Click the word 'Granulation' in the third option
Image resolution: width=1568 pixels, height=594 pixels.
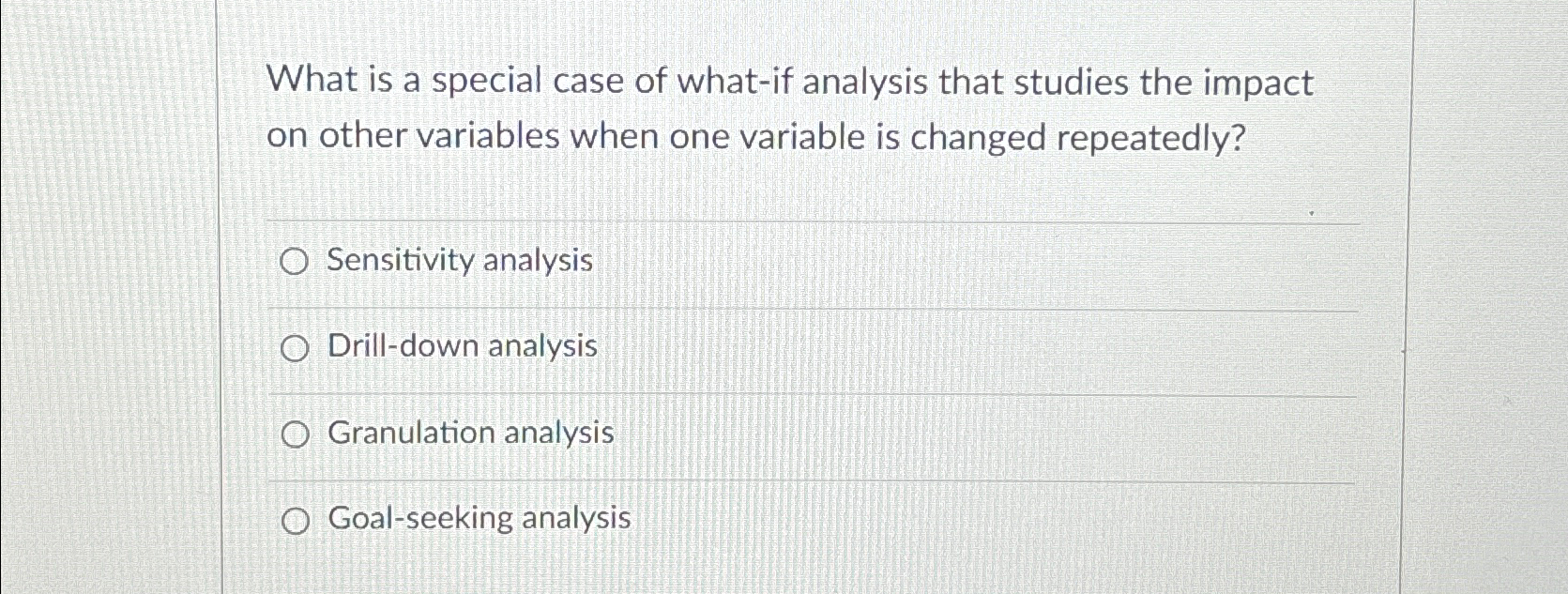411,433
